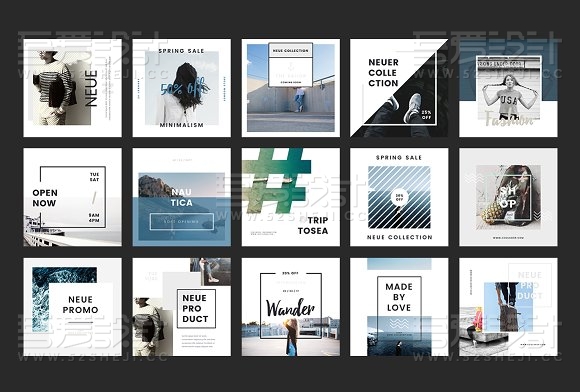
Task: Select the Neue Promo ocean template
Action: tap(72, 307)
